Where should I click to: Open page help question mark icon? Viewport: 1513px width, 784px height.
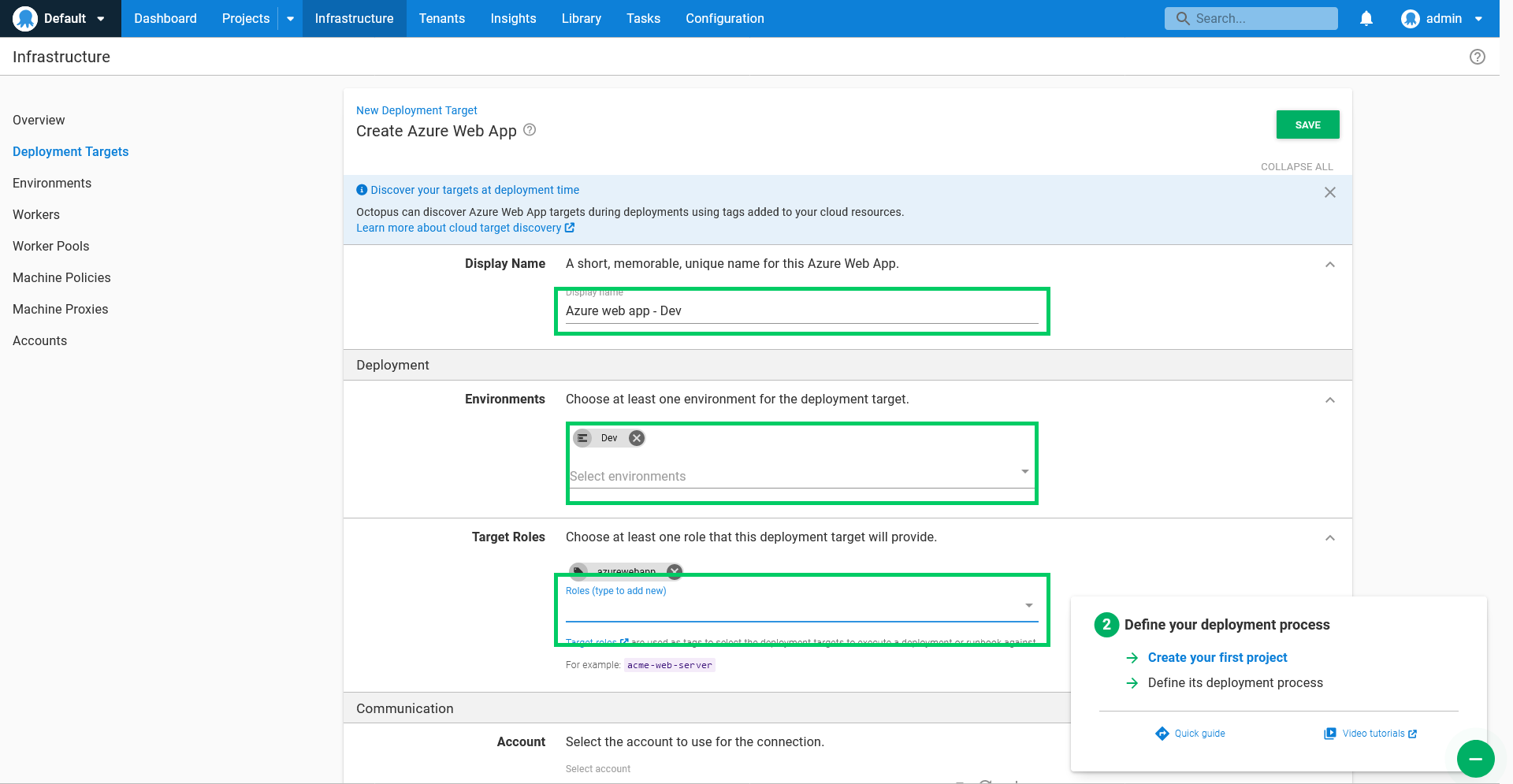click(x=1478, y=57)
